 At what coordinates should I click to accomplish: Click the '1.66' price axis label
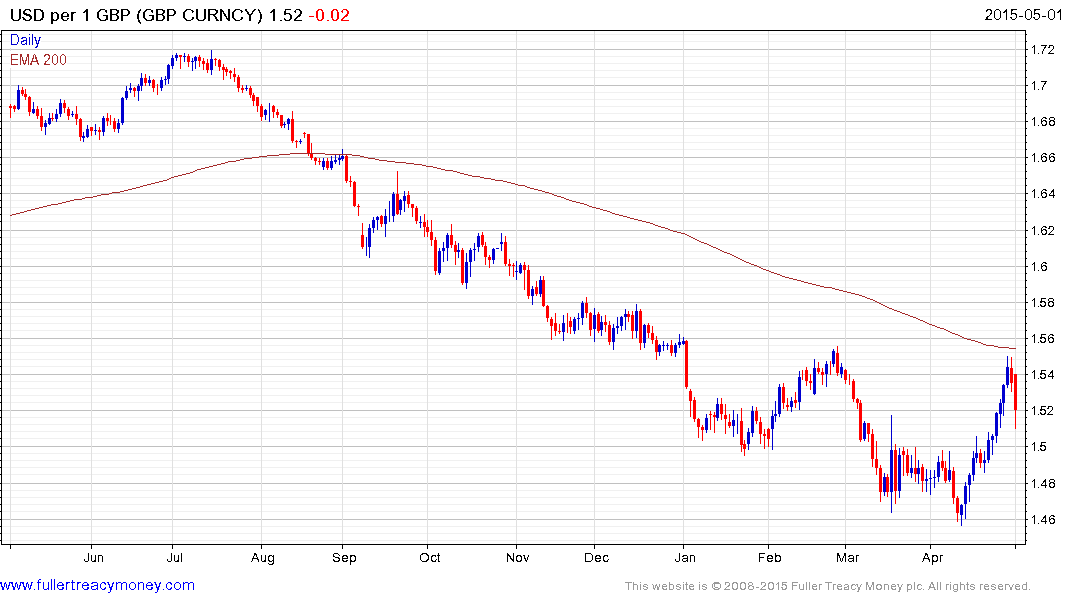tap(1043, 158)
